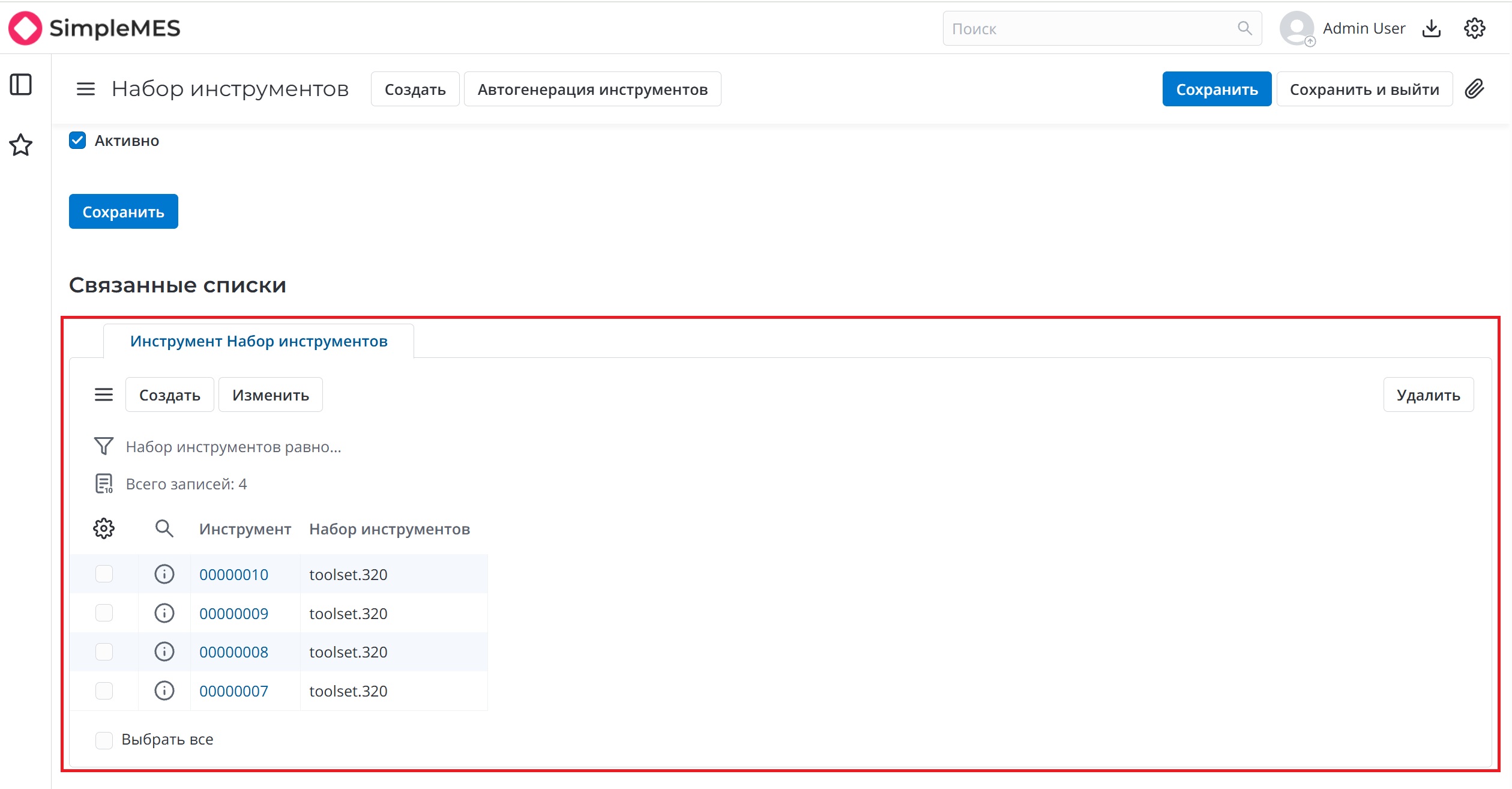Open the Admin User profile menu
The height and width of the screenshot is (789, 1512).
pyautogui.click(x=1343, y=28)
